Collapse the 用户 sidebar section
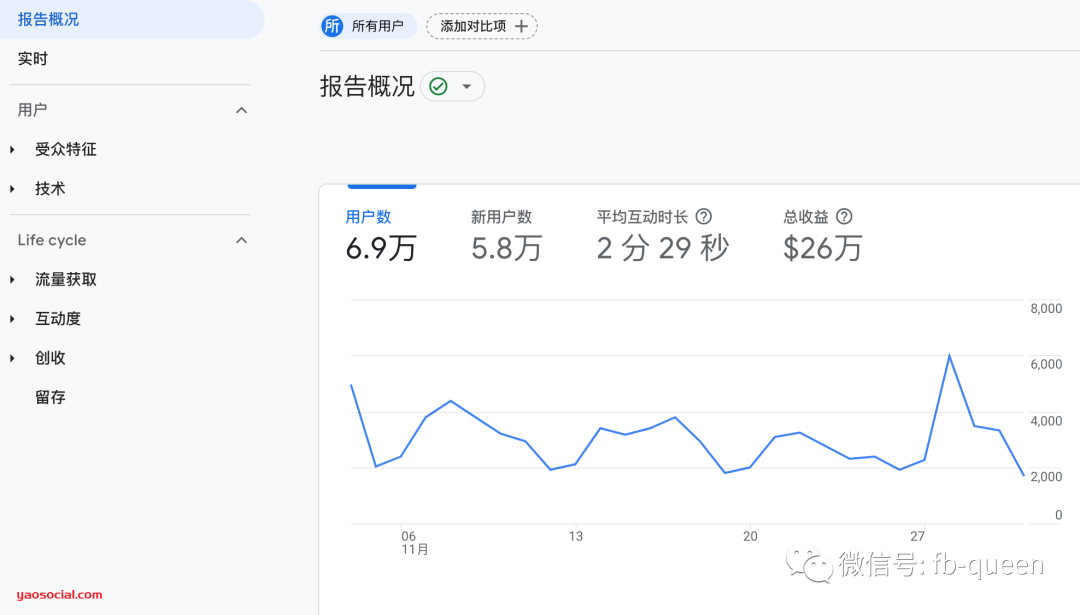The image size is (1080, 615). pos(241,110)
